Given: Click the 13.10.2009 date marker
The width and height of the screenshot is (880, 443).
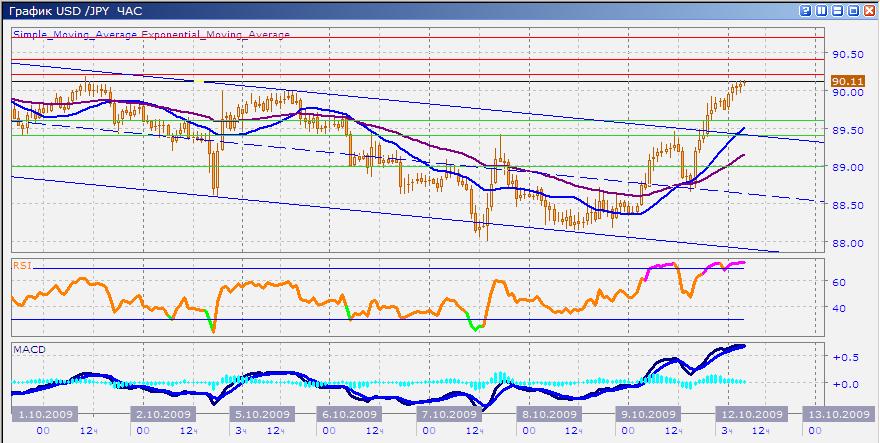Looking at the screenshot, I should point(837,414).
